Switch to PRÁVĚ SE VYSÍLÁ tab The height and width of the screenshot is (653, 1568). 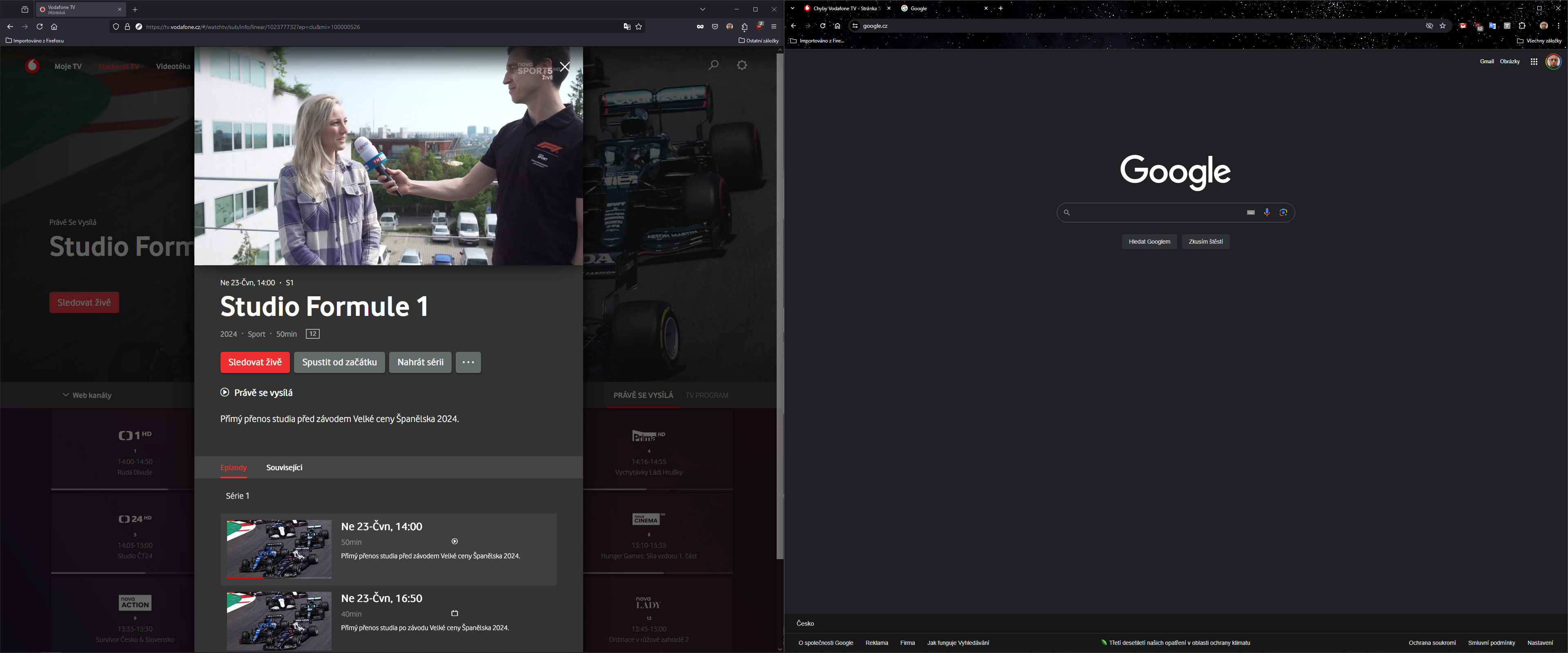pyautogui.click(x=644, y=395)
